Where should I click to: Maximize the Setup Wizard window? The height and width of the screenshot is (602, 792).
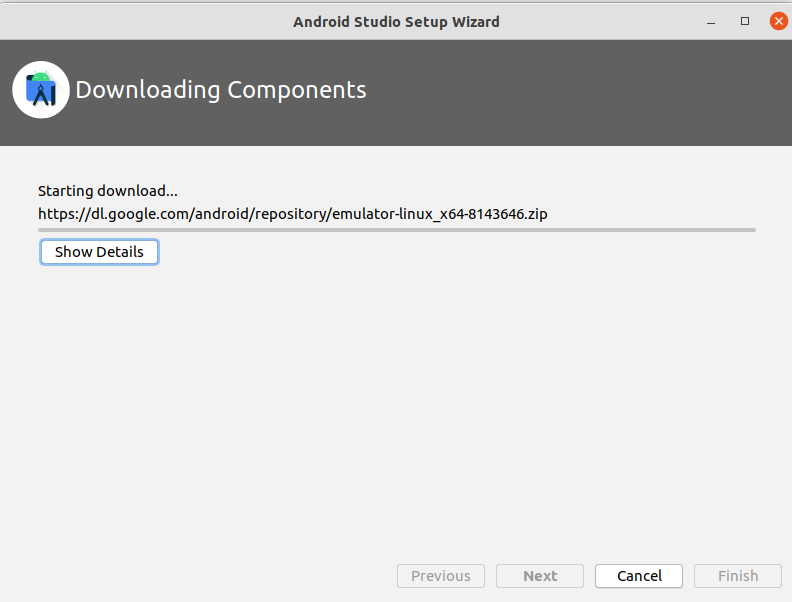point(744,21)
